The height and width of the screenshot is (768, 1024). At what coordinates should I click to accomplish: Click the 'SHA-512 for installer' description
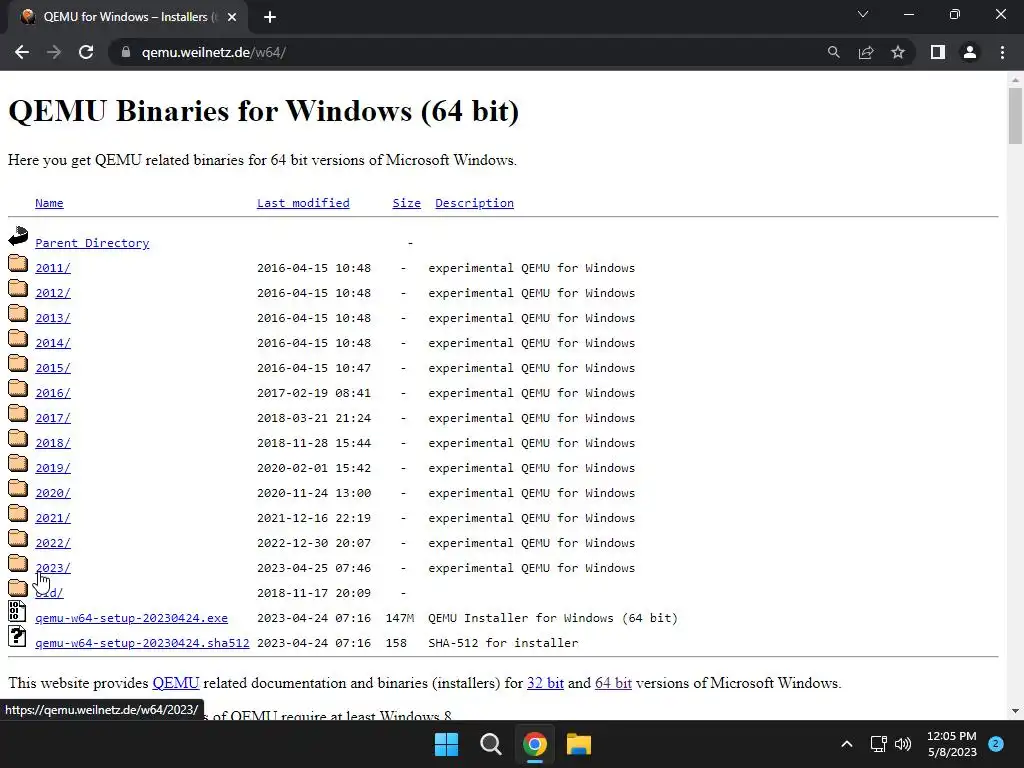[504, 643]
